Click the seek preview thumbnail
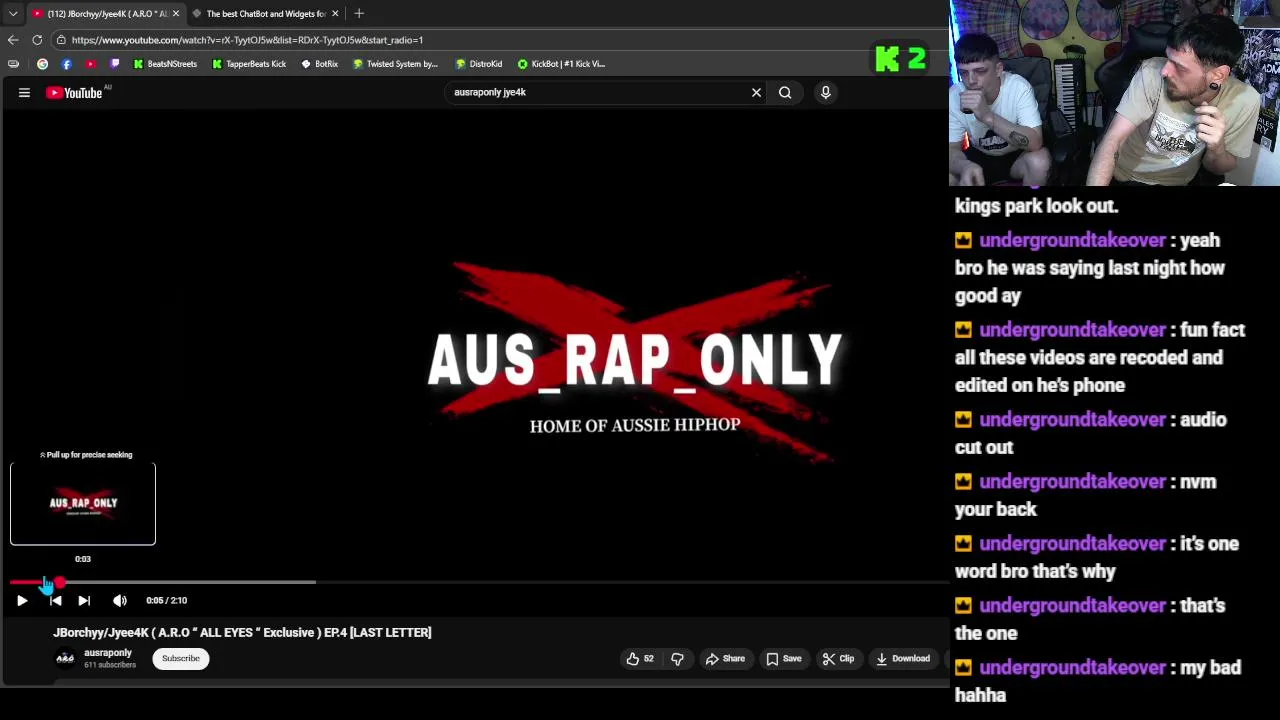Image resolution: width=1280 pixels, height=720 pixels. pyautogui.click(x=83, y=504)
